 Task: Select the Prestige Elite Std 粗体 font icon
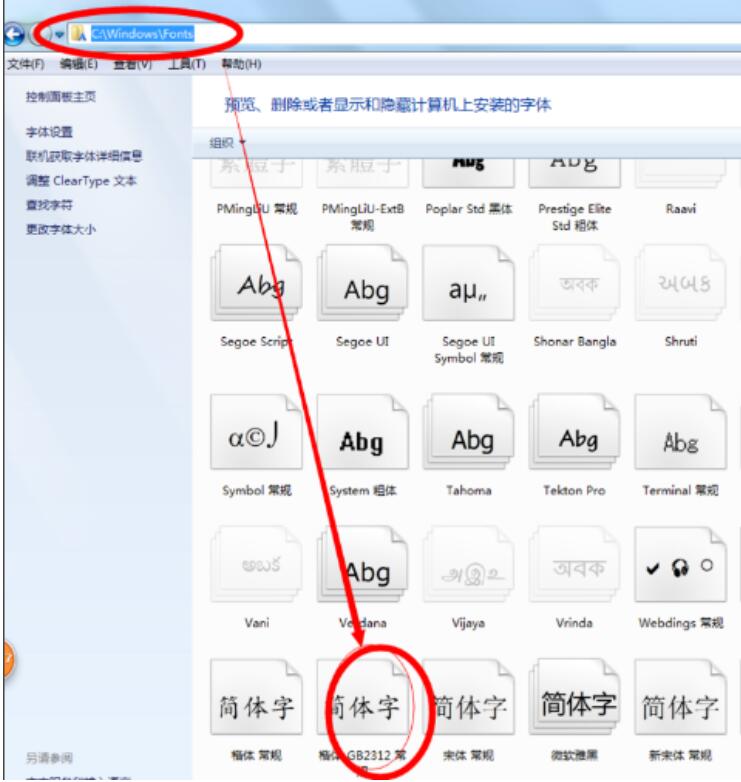click(574, 174)
